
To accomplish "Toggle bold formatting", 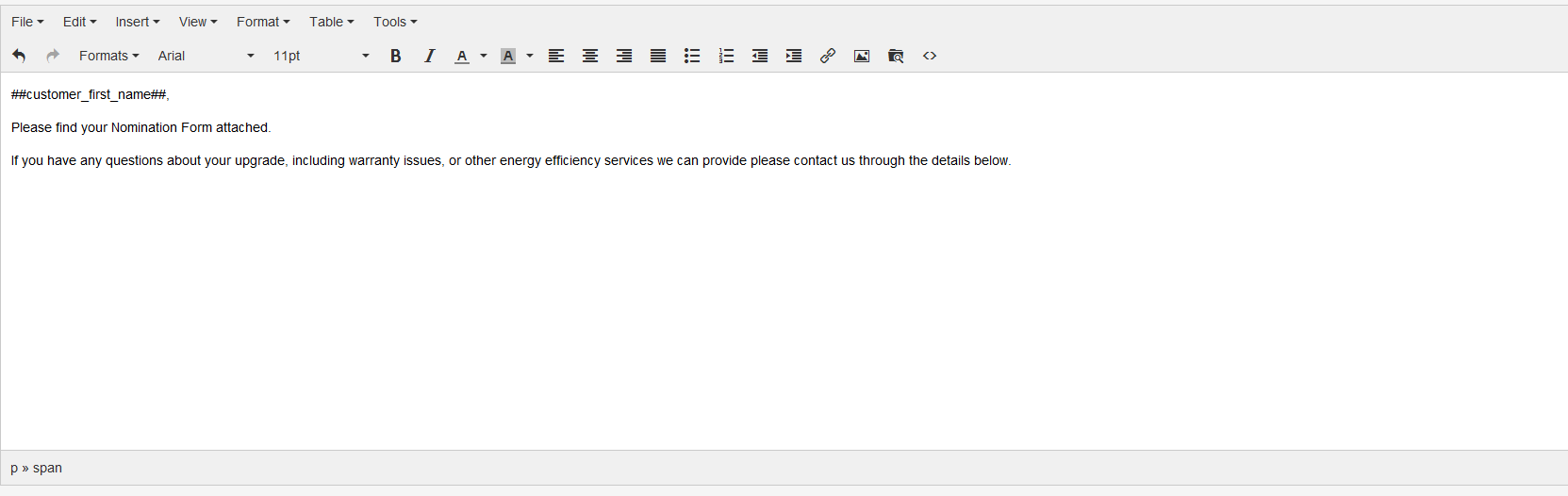I will click(x=396, y=56).
